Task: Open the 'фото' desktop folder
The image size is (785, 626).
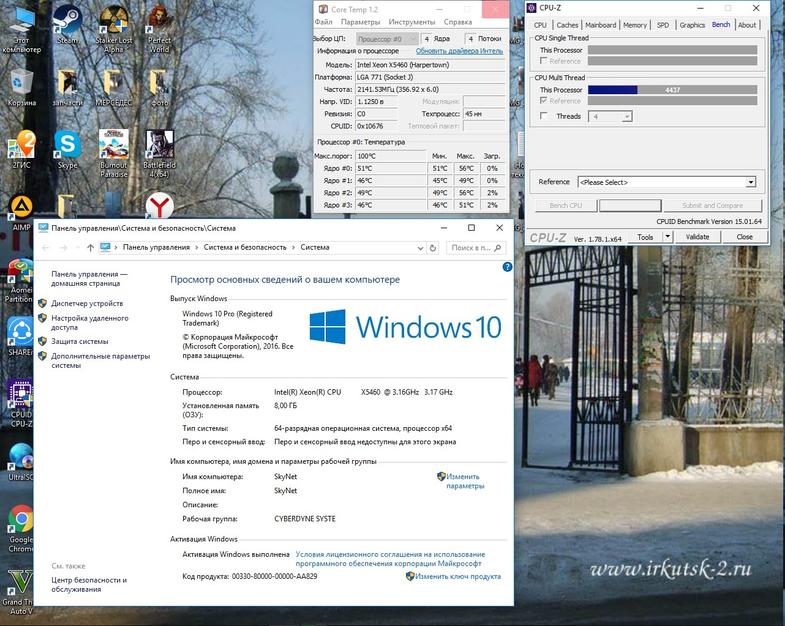Action: click(159, 88)
